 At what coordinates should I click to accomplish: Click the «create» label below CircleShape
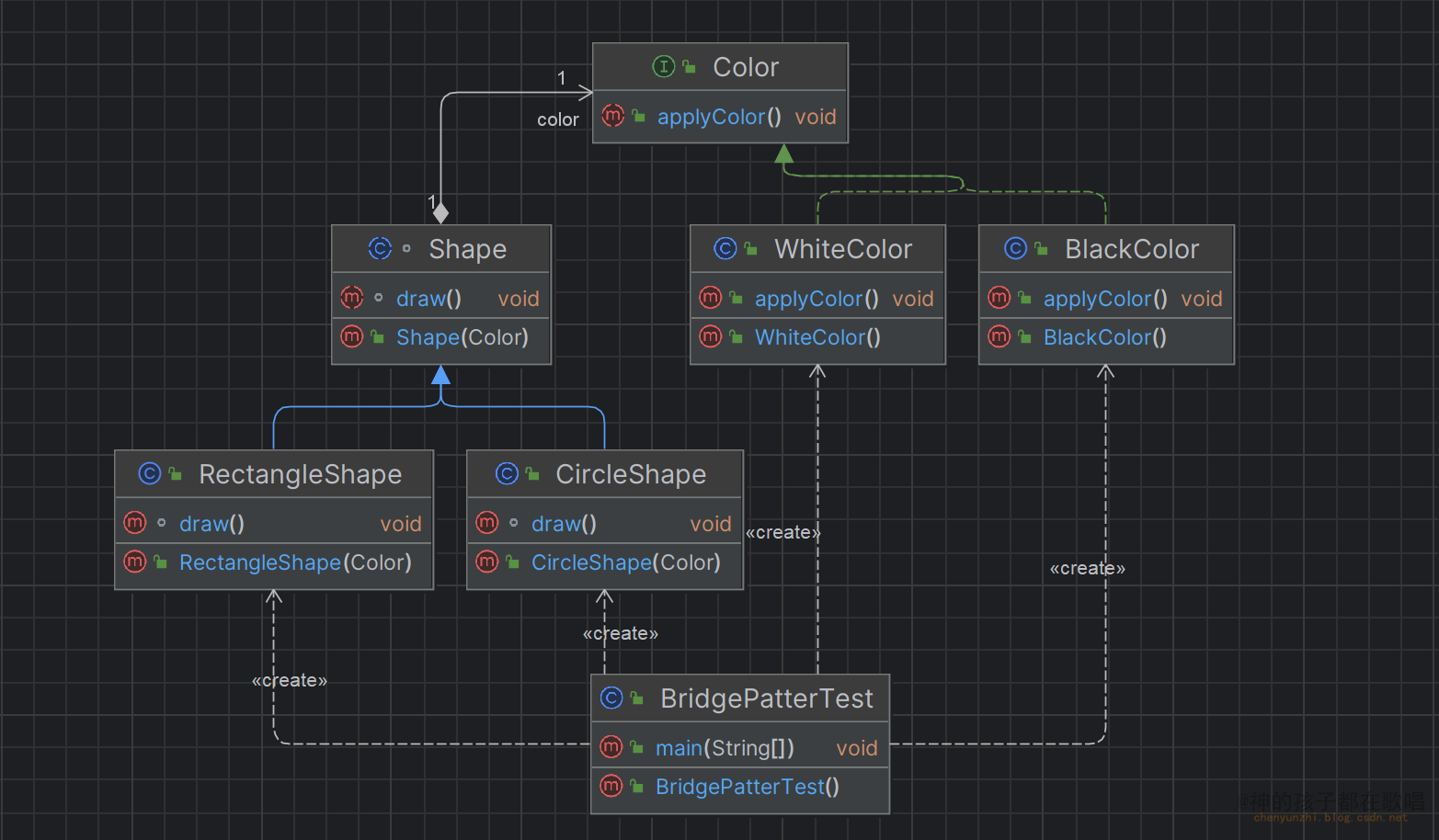pos(621,633)
